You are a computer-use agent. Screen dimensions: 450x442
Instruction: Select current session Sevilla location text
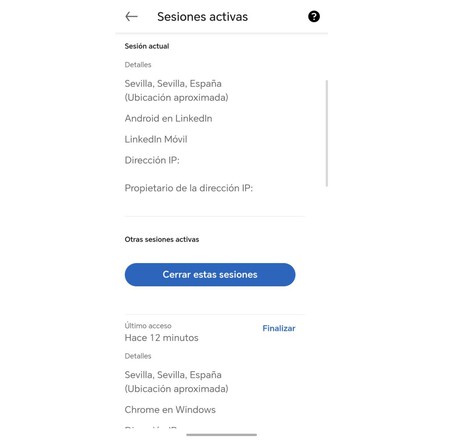point(176,90)
